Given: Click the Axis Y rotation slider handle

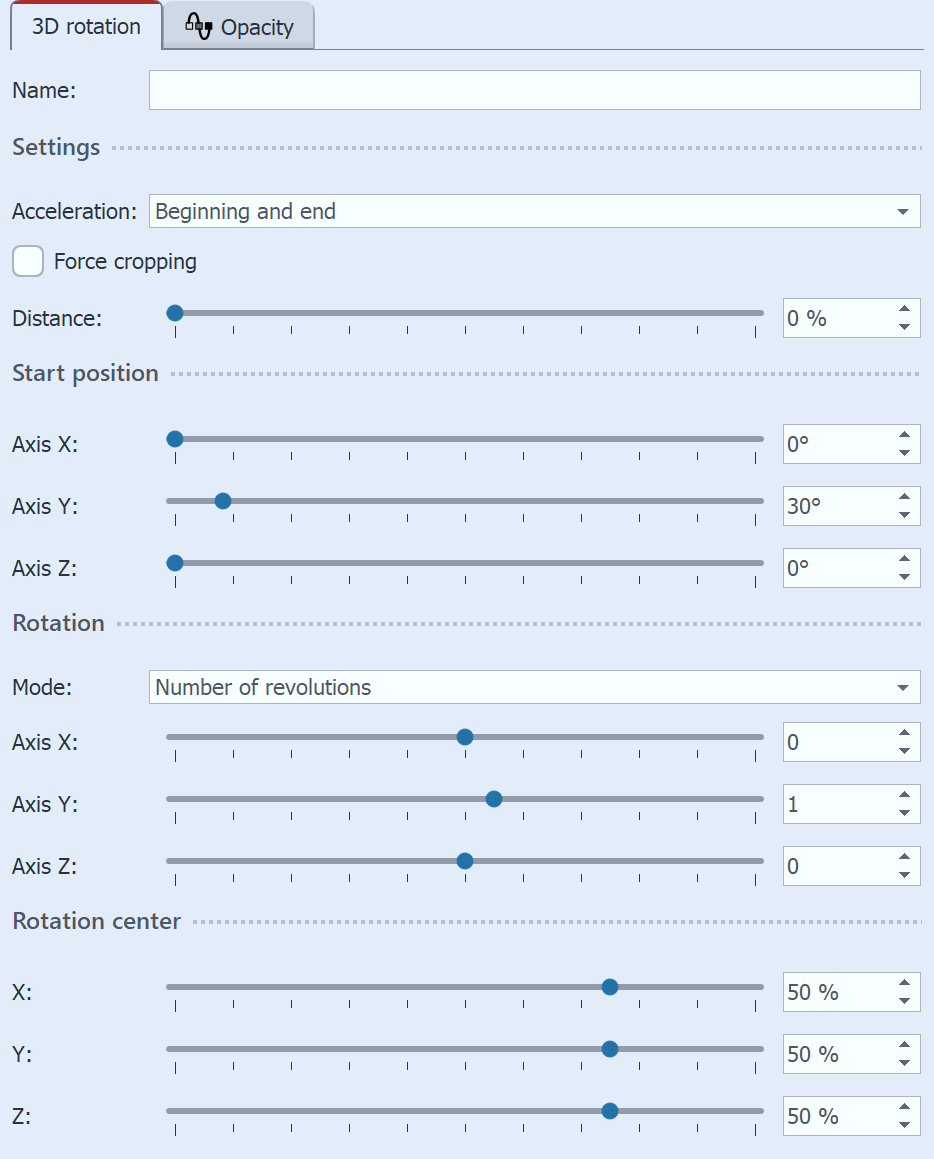Looking at the screenshot, I should click(x=493, y=798).
